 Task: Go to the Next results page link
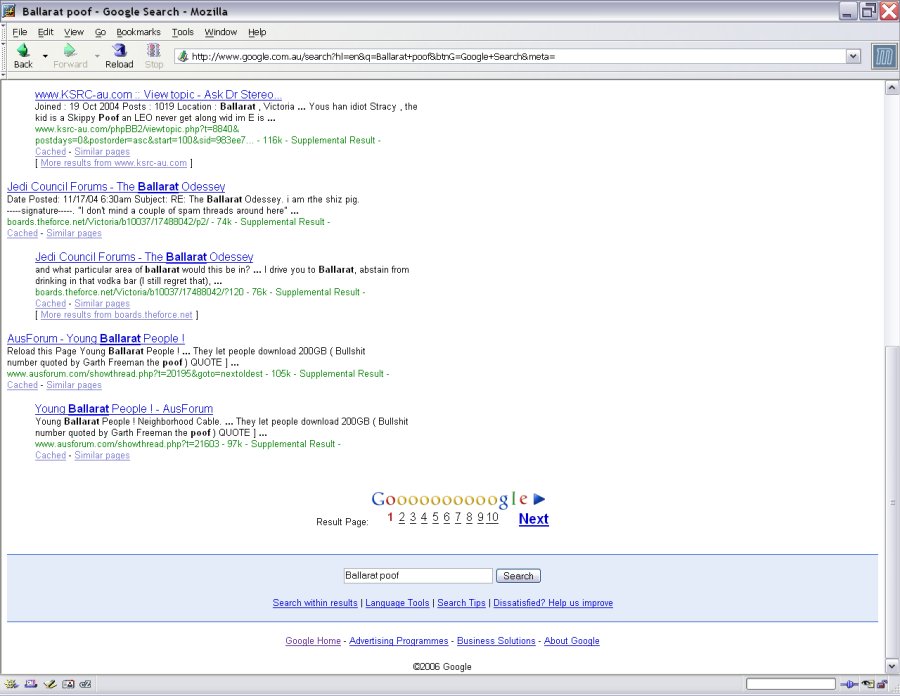coord(533,519)
